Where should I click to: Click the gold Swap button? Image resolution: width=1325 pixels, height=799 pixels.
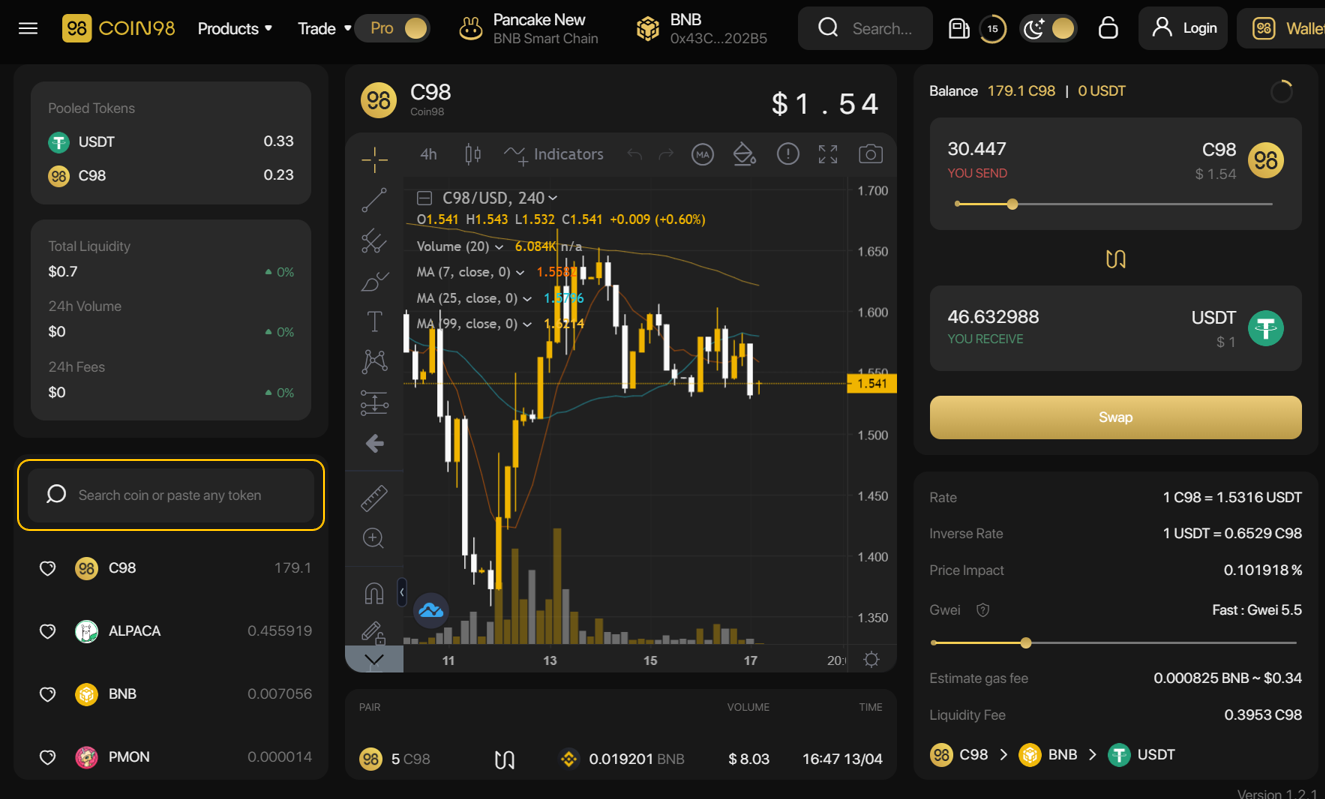click(1116, 417)
